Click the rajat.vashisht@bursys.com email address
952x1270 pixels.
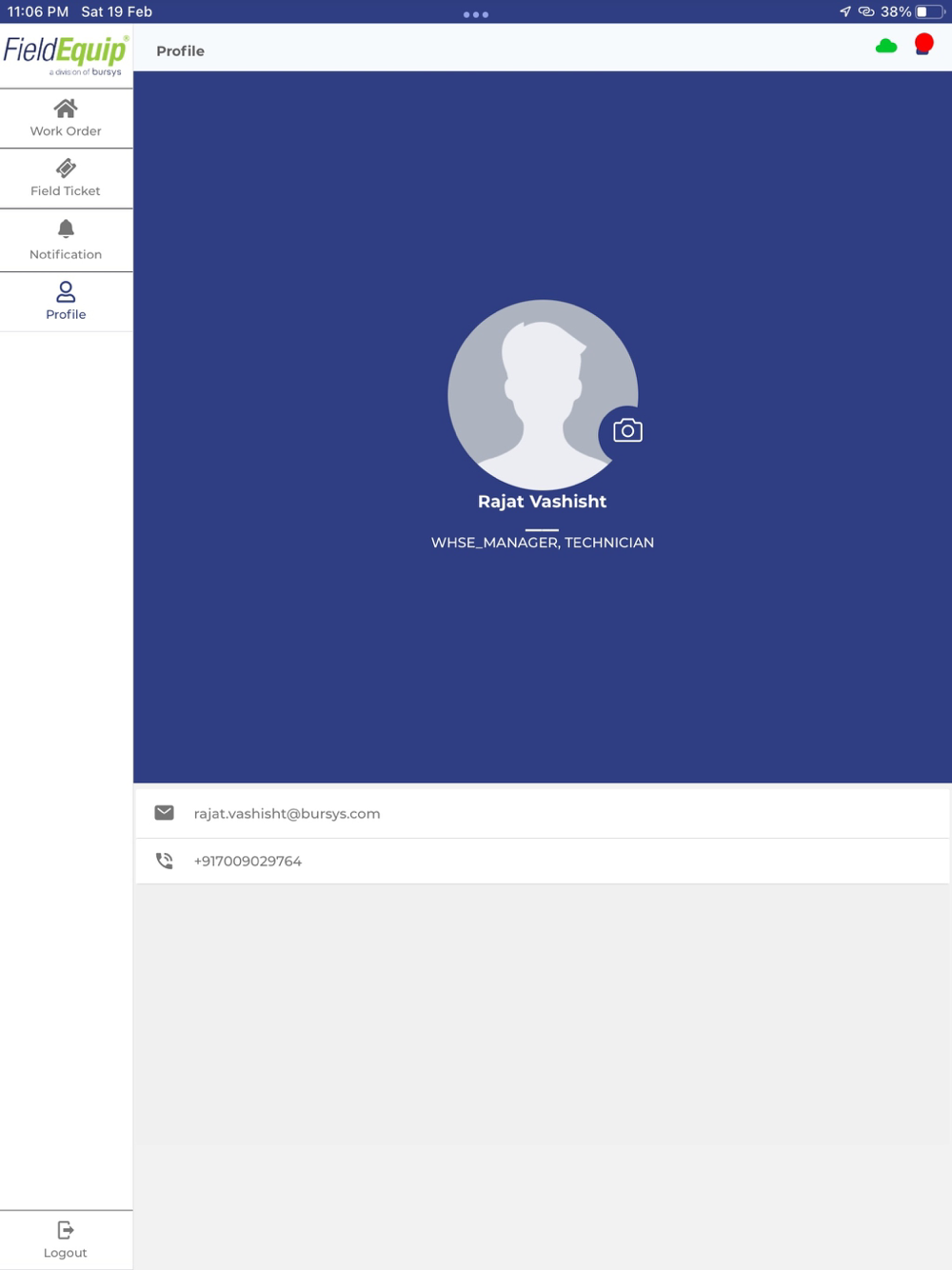pyautogui.click(x=287, y=813)
